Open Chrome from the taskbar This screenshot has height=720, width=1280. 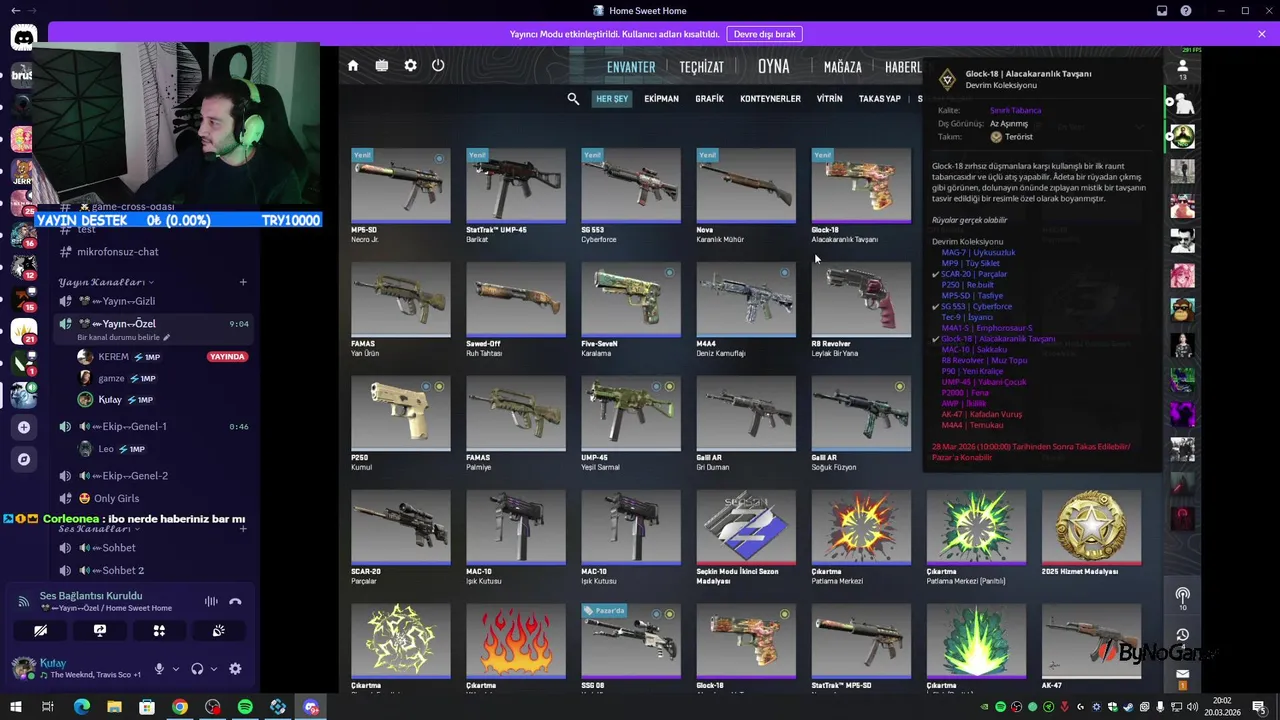pyautogui.click(x=179, y=707)
